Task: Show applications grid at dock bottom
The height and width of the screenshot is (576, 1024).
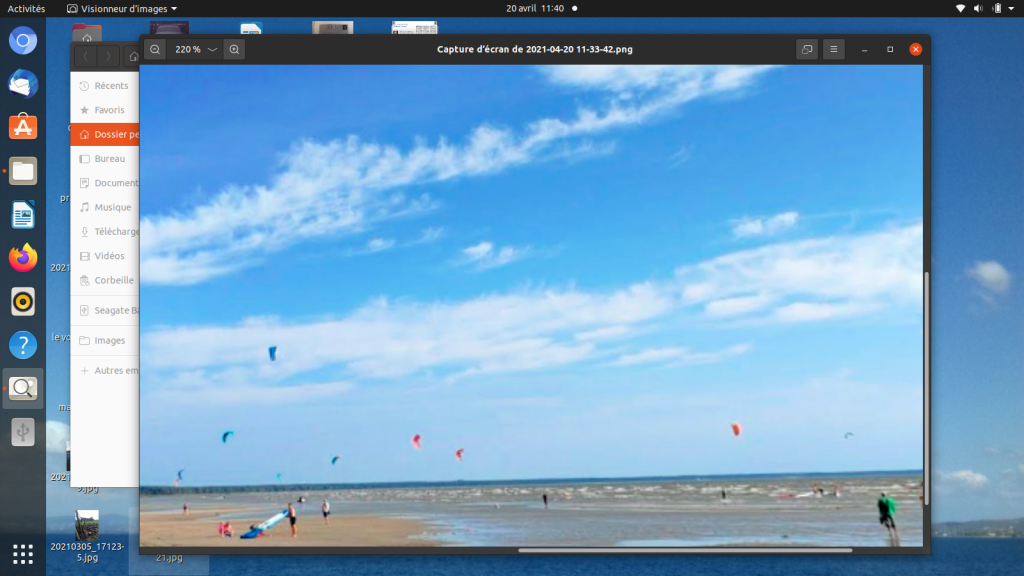Action: [x=23, y=552]
